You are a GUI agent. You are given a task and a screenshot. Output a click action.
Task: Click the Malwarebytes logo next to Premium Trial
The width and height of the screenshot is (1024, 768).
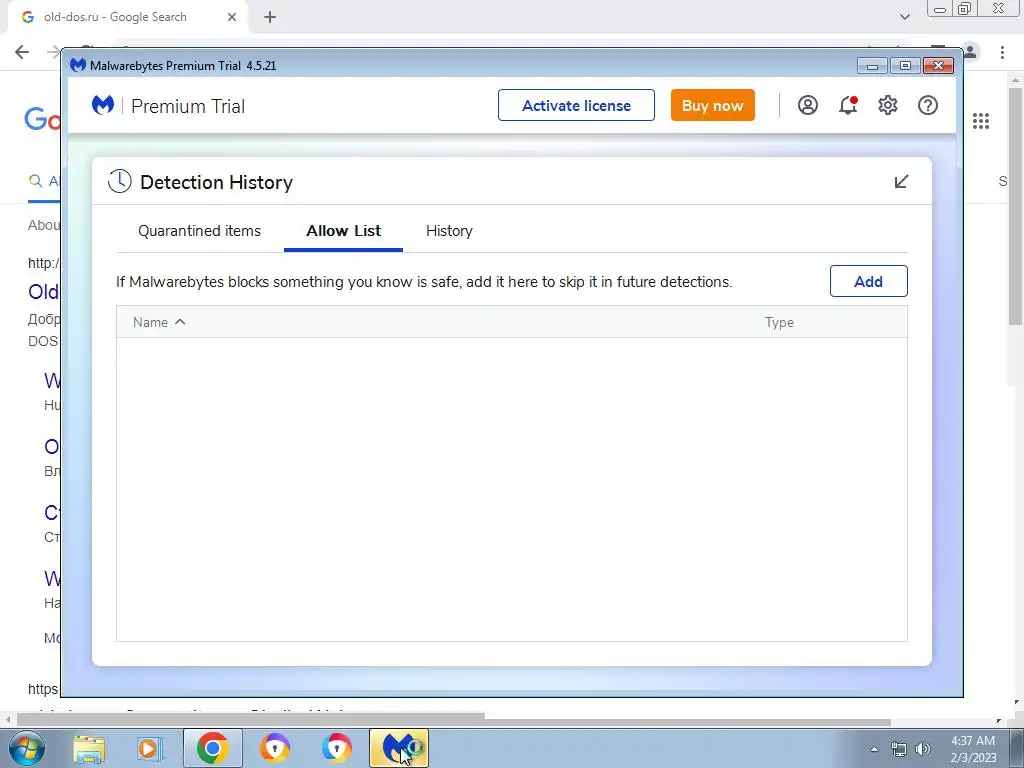point(103,105)
